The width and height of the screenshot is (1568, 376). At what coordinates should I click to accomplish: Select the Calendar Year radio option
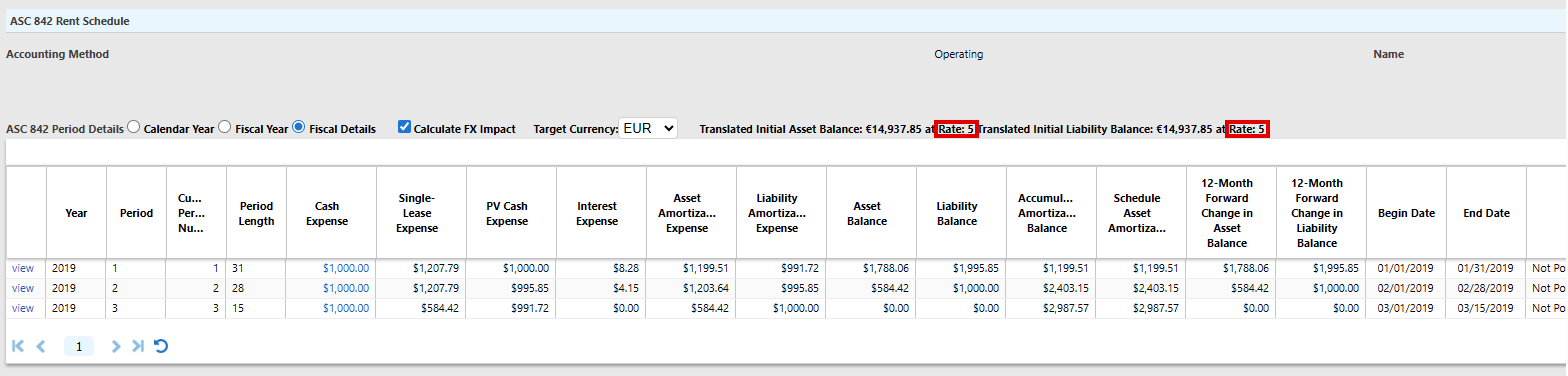134,128
